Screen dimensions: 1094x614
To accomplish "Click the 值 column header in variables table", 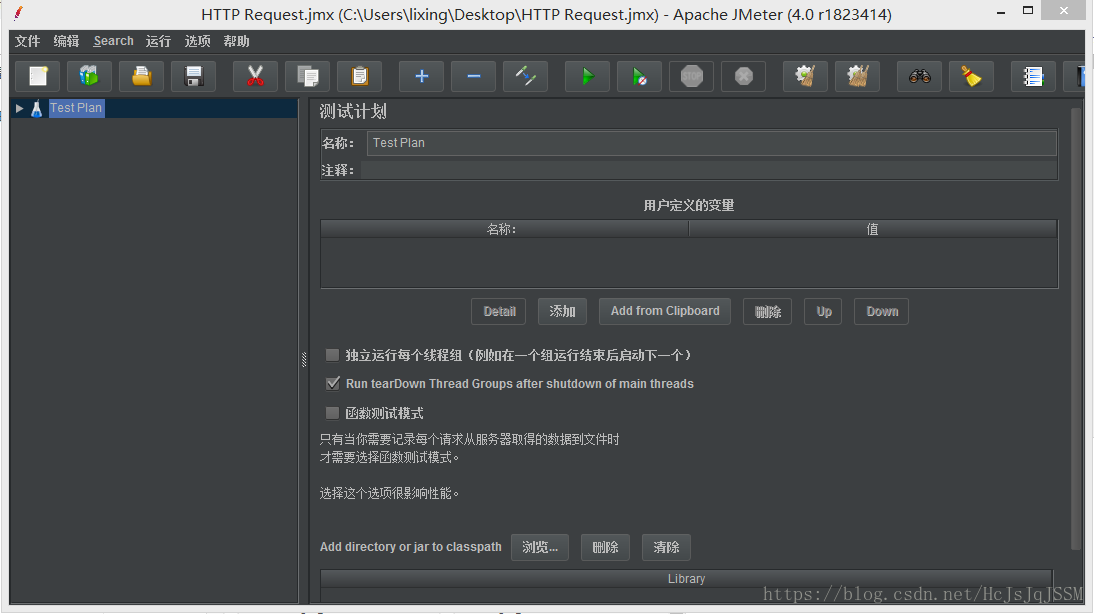I will click(x=873, y=229).
